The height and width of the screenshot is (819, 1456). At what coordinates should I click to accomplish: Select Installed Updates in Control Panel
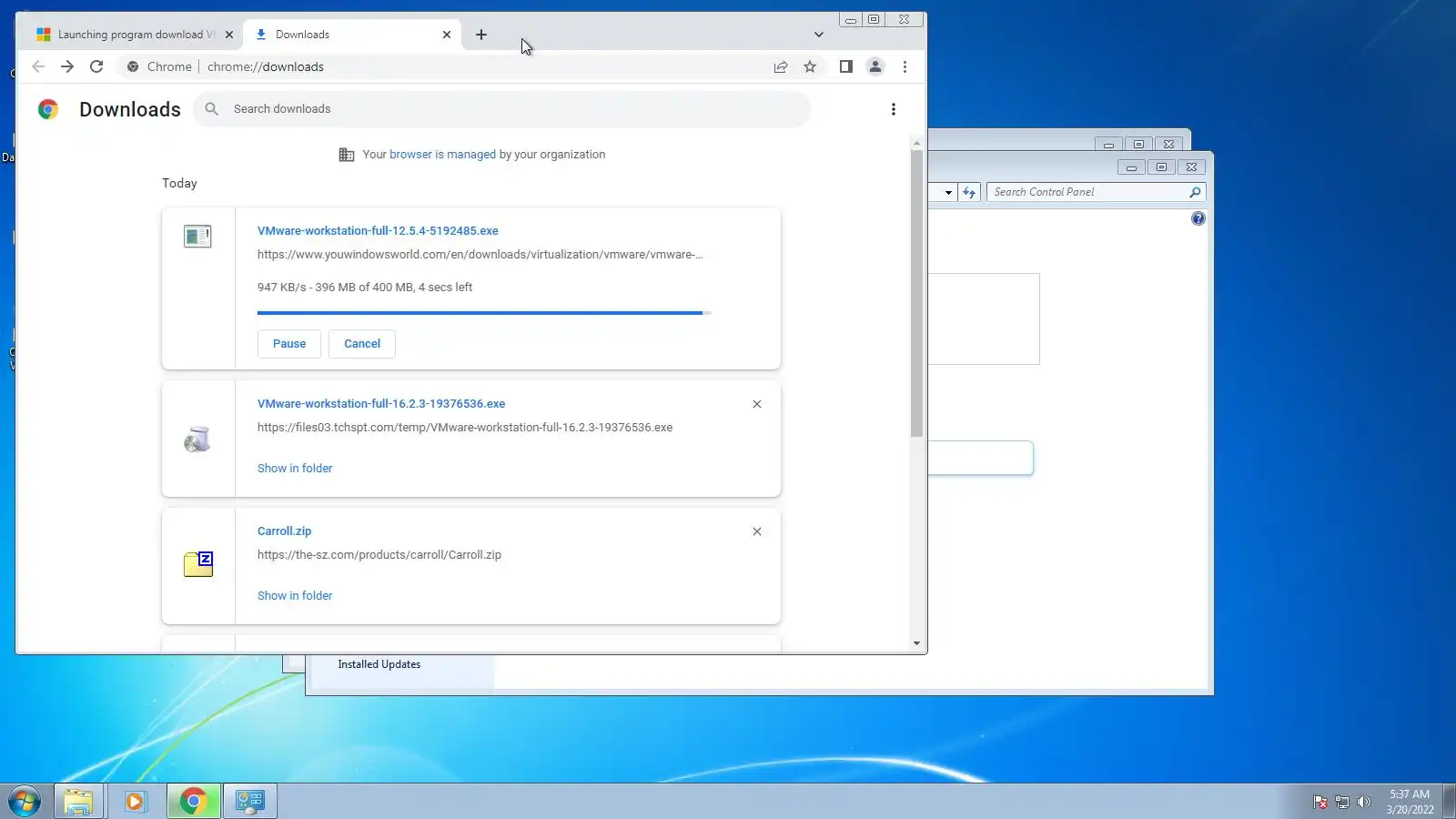(379, 664)
